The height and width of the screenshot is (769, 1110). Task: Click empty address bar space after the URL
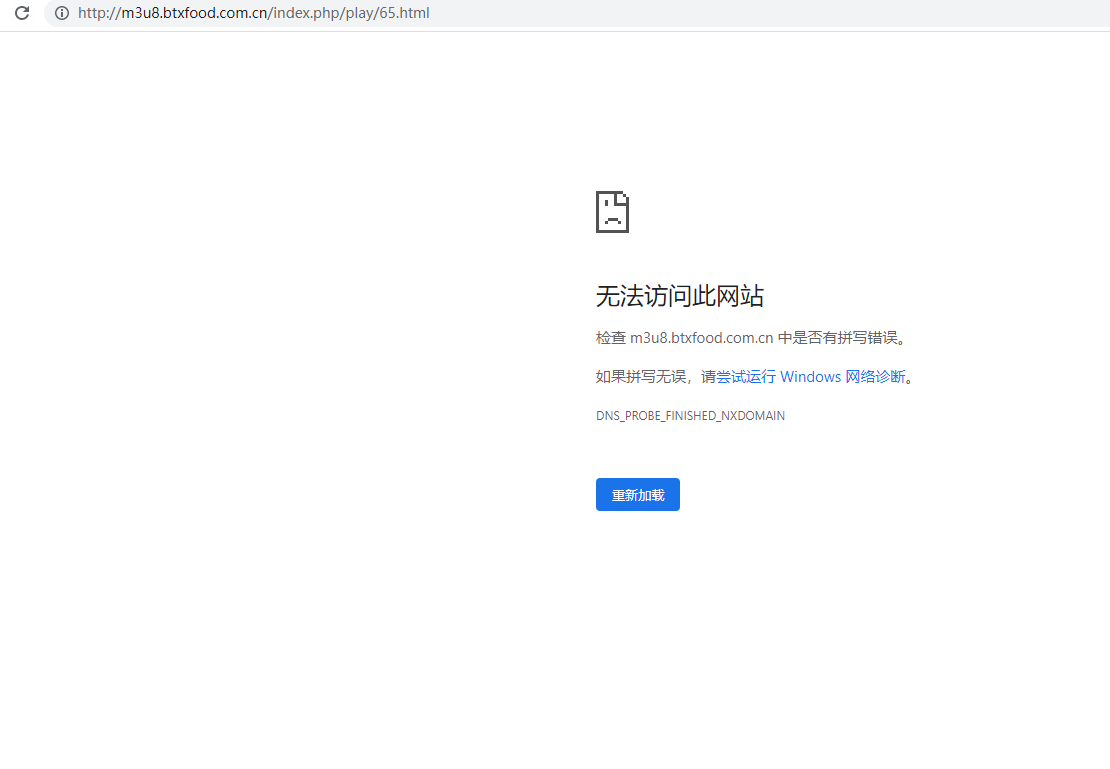point(750,13)
